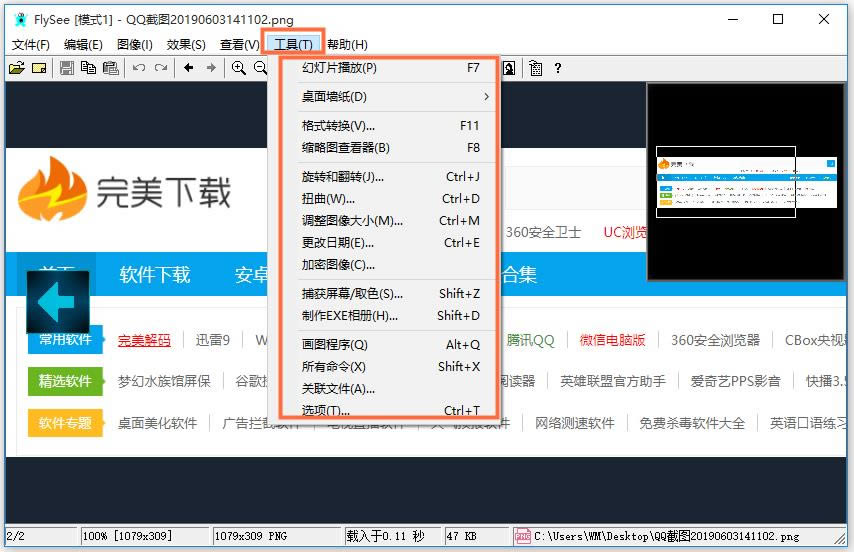Click the 精选软件 green label
The height and width of the screenshot is (552, 854).
pos(65,381)
